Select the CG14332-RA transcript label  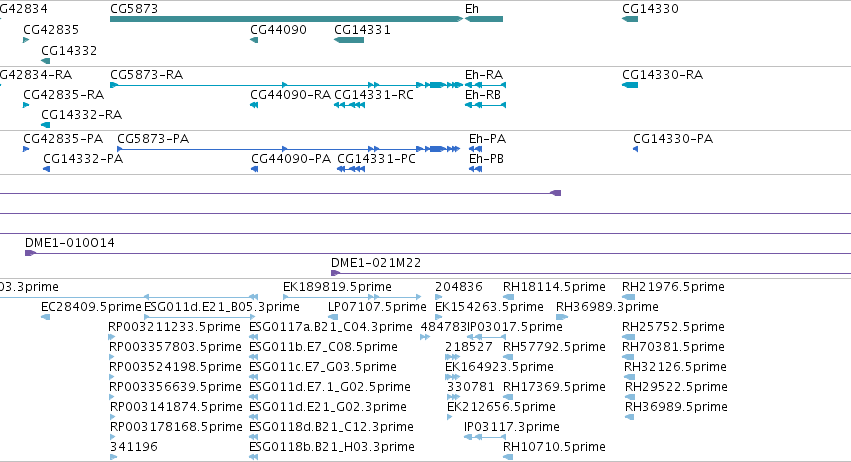tap(81, 115)
